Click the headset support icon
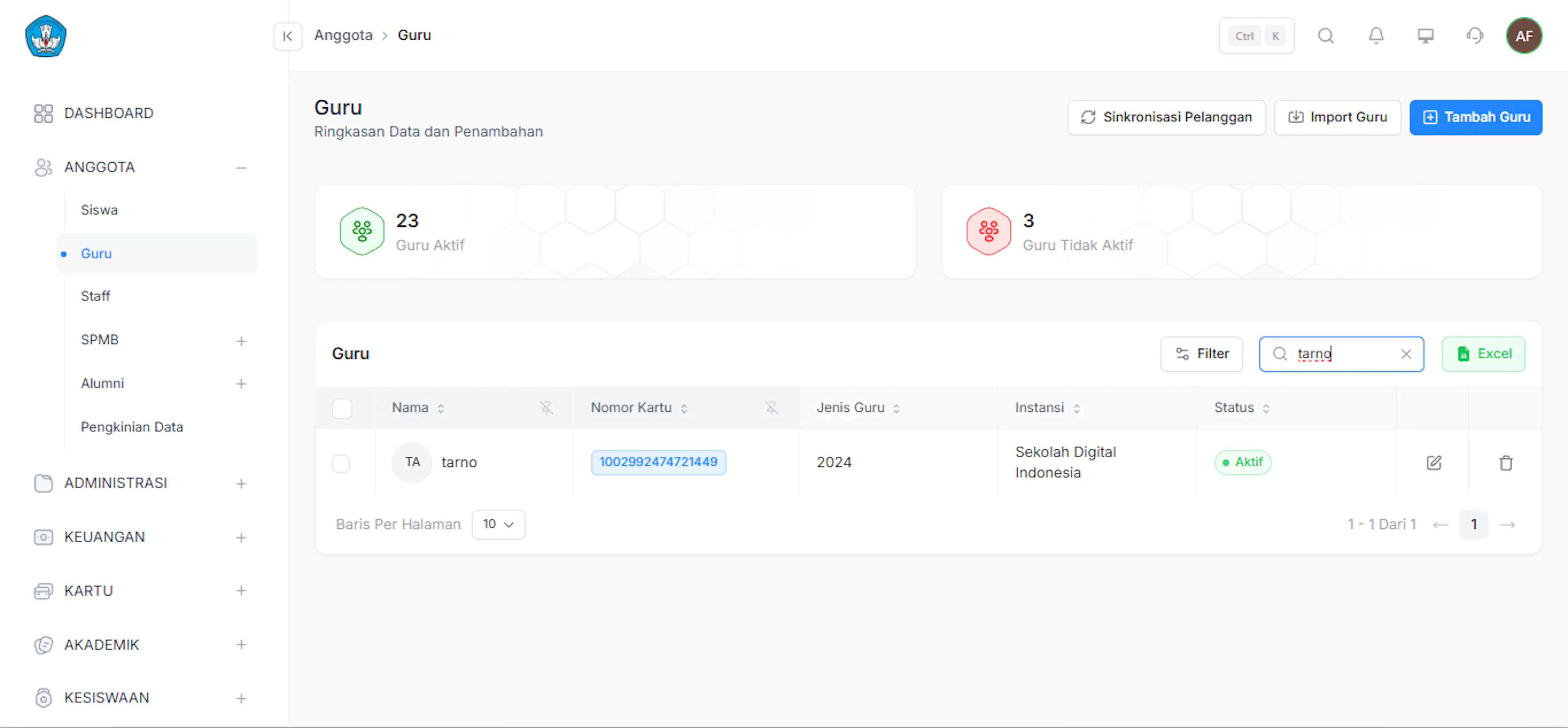The width and height of the screenshot is (1568, 728). (x=1475, y=36)
